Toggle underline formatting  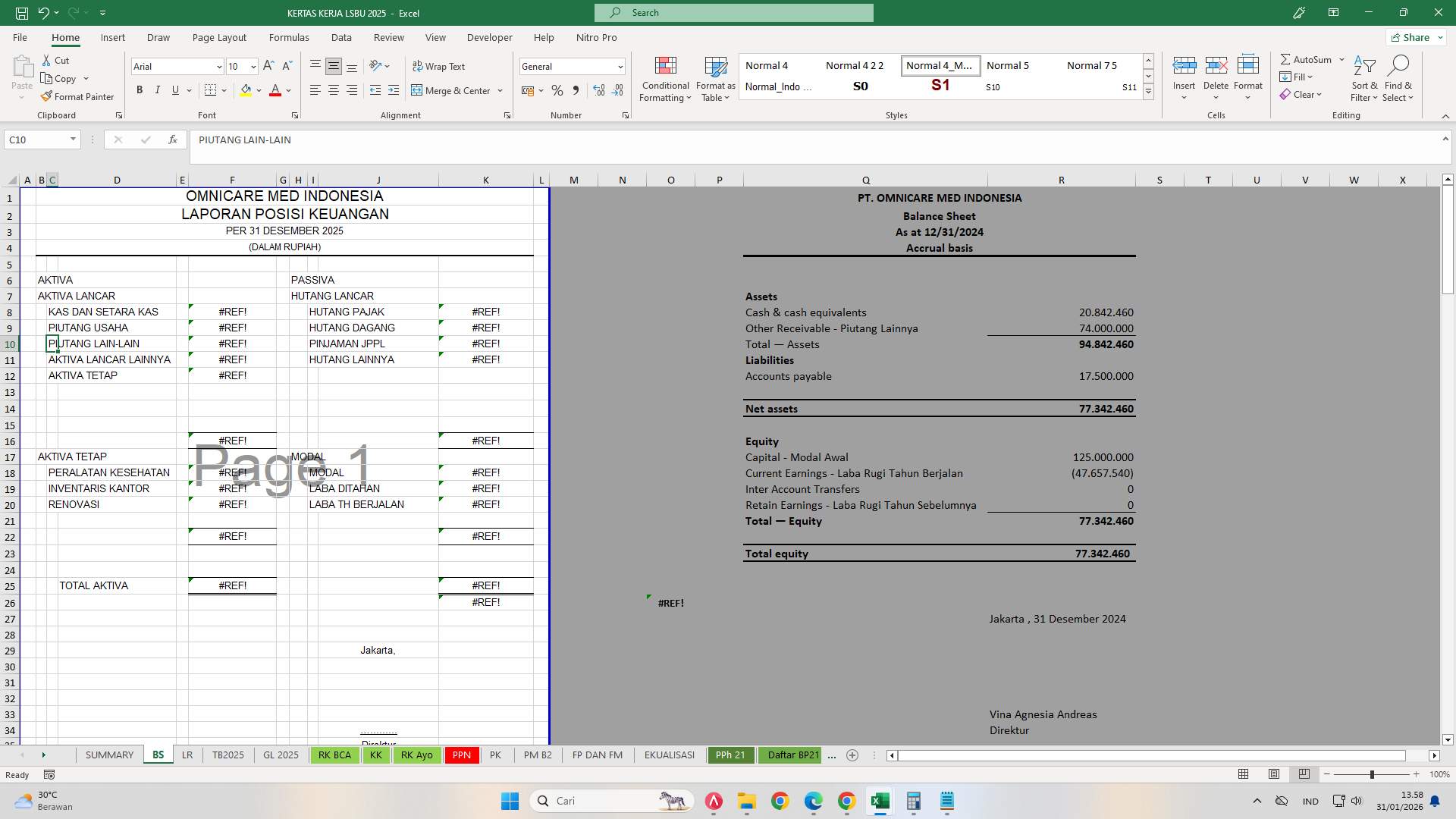pyautogui.click(x=174, y=89)
